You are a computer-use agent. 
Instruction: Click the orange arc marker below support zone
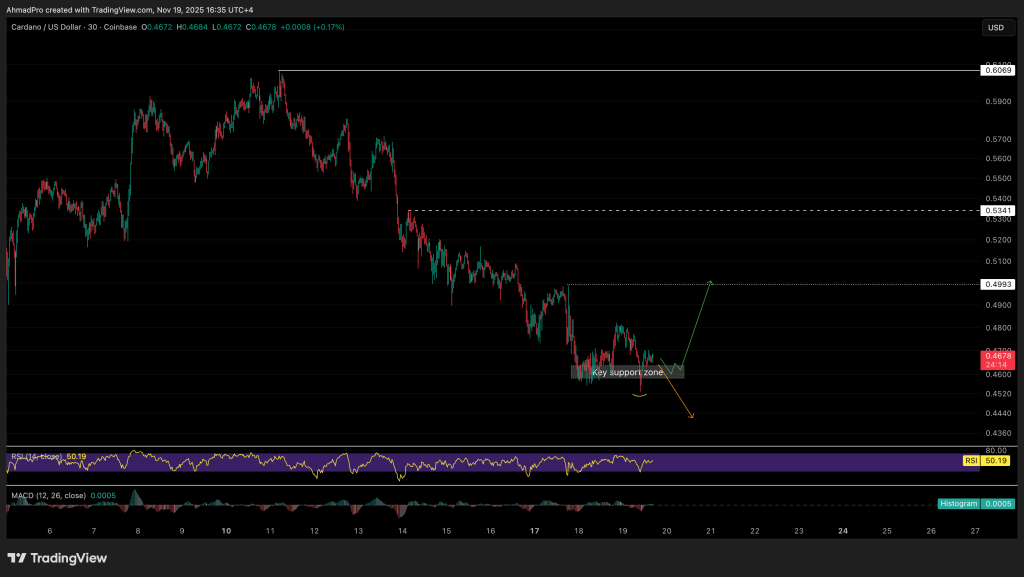[x=640, y=395]
